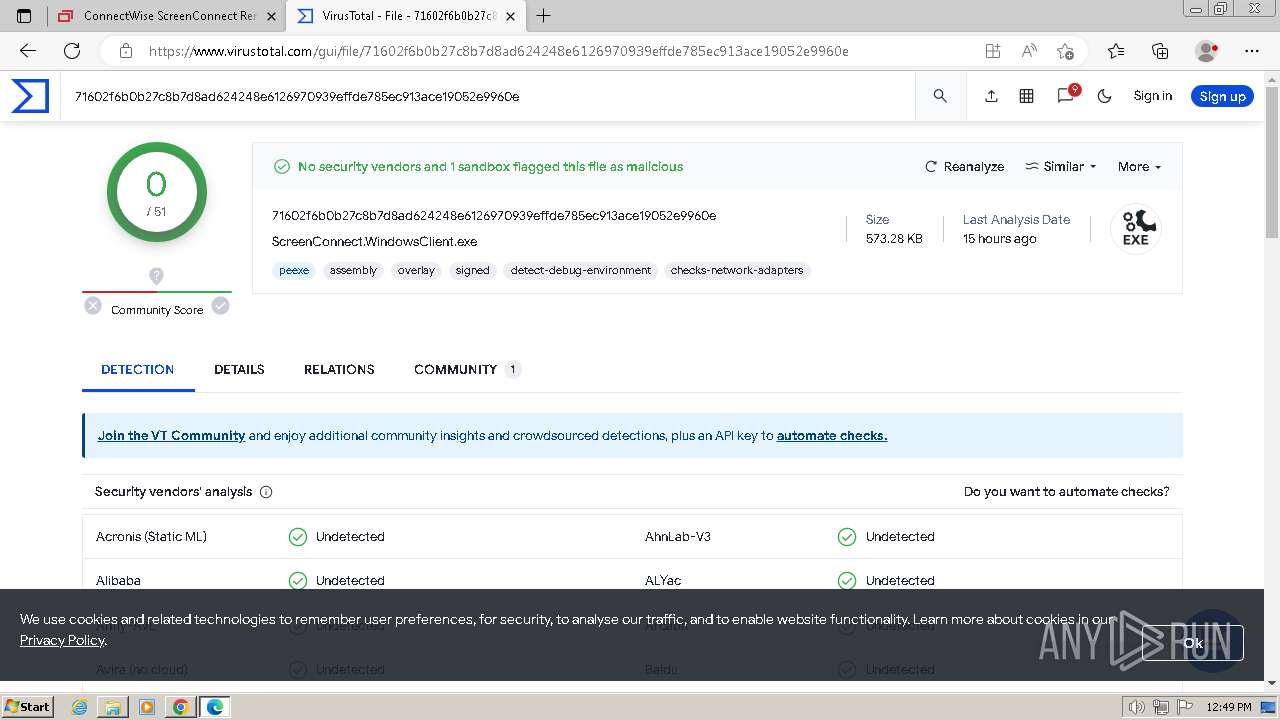Click Do you want to automate checks?
The height and width of the screenshot is (720, 1280).
click(x=1066, y=492)
